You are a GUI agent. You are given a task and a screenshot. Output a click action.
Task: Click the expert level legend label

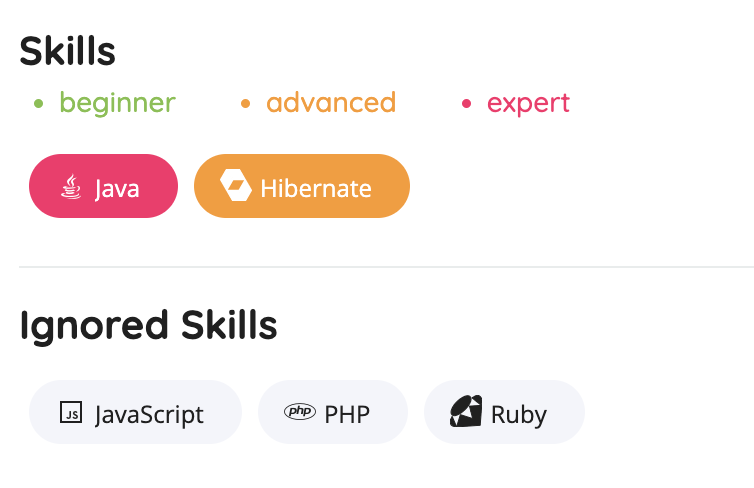pos(528,103)
